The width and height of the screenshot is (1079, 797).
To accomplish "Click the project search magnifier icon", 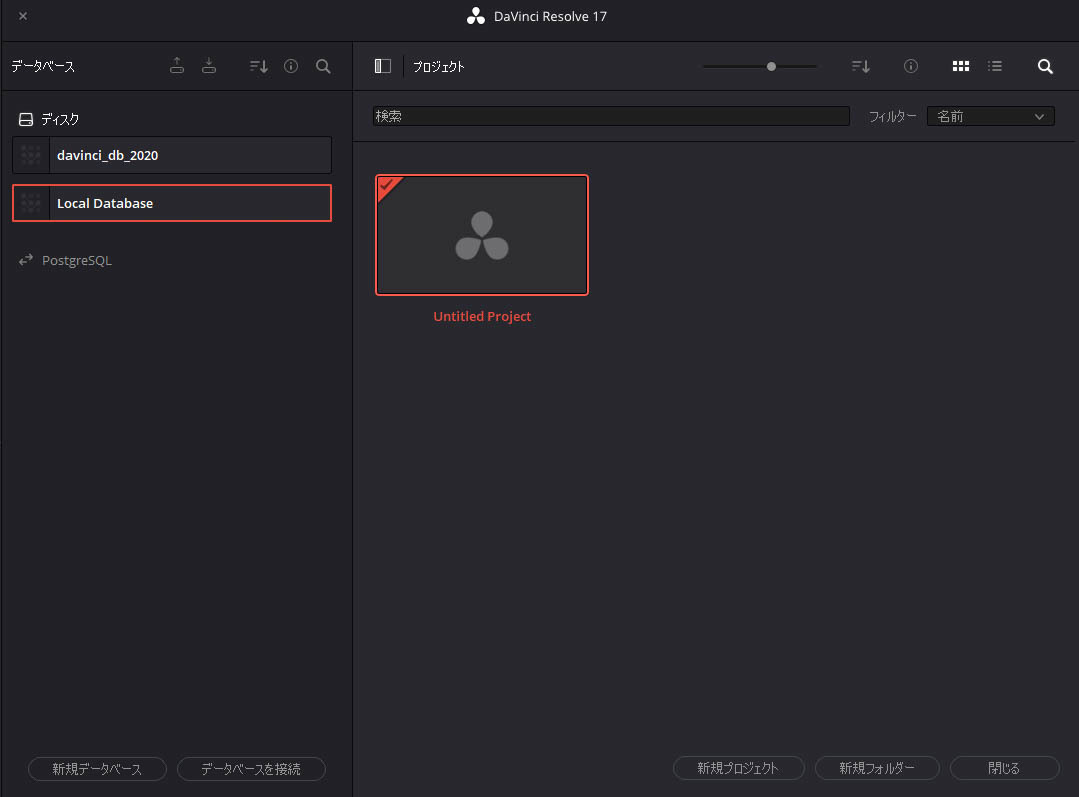I will (x=1045, y=66).
